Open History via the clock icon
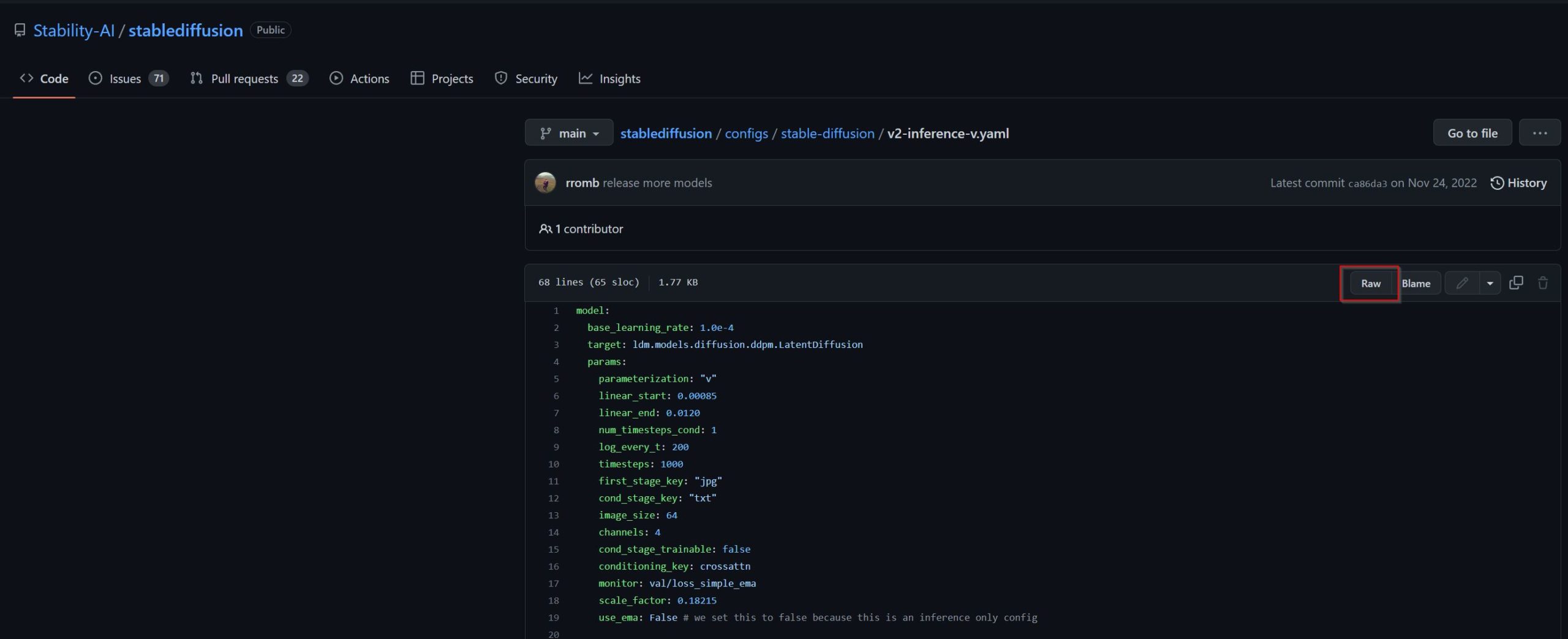The height and width of the screenshot is (639, 1568). (1496, 183)
